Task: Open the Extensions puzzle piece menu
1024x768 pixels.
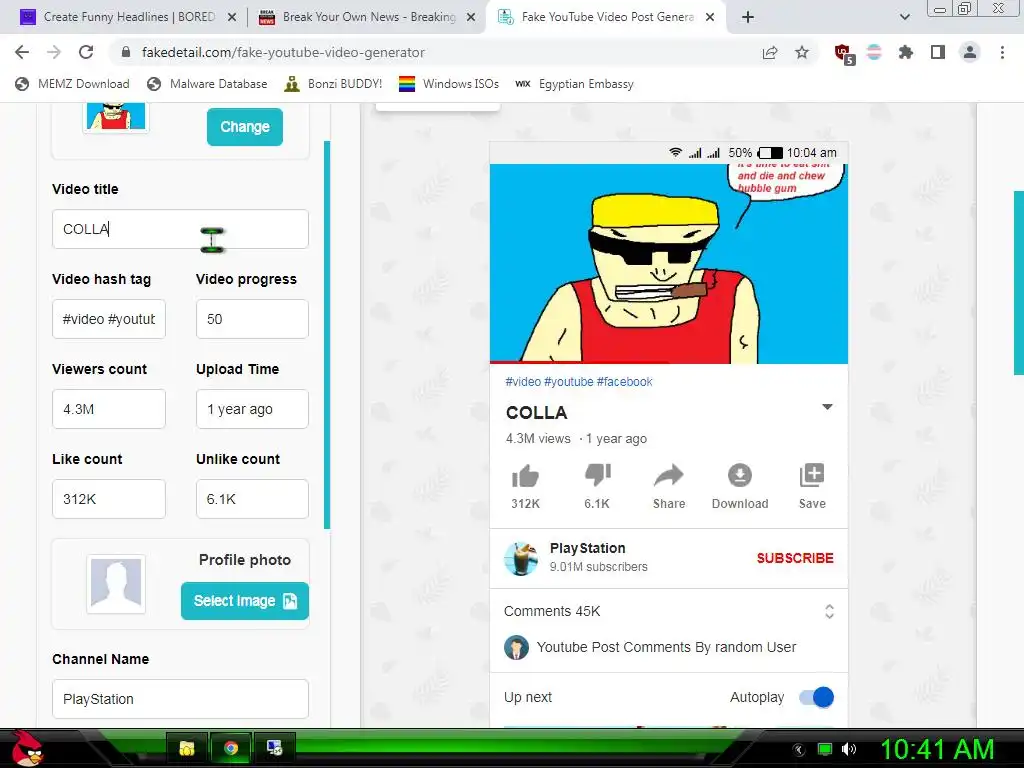Action: [906, 52]
